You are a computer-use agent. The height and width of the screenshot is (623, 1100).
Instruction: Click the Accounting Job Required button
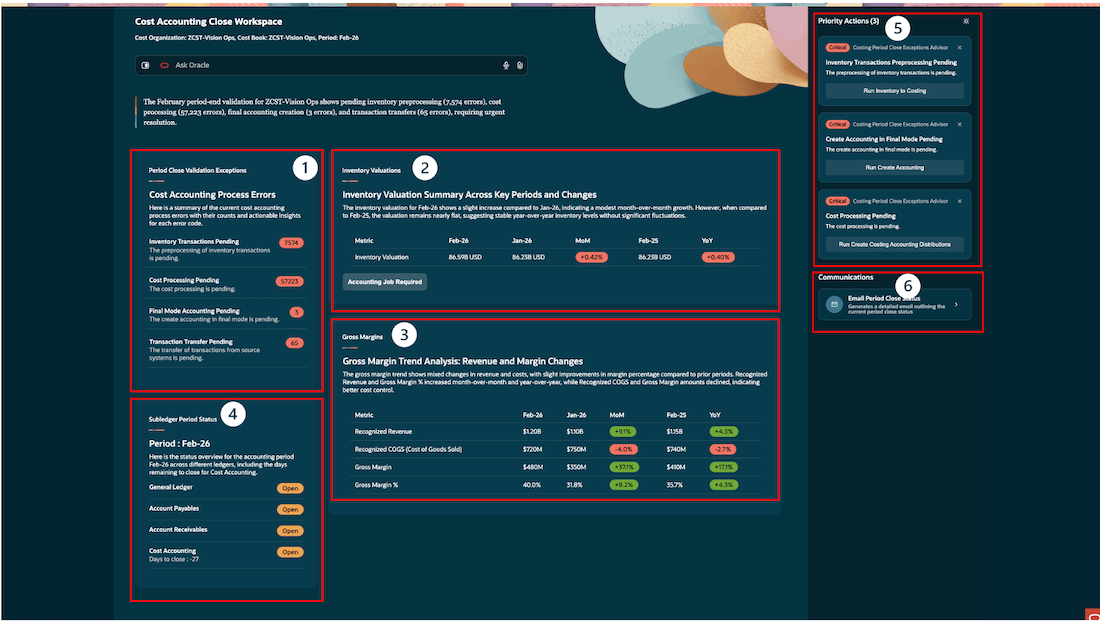(x=384, y=282)
